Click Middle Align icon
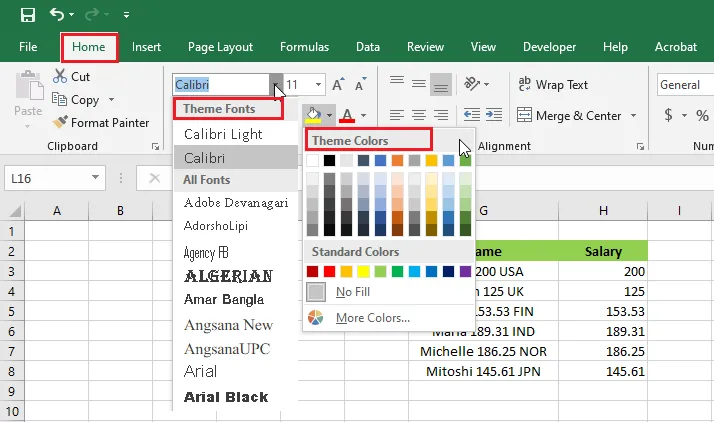Viewport: 714px width, 422px height. point(418,84)
